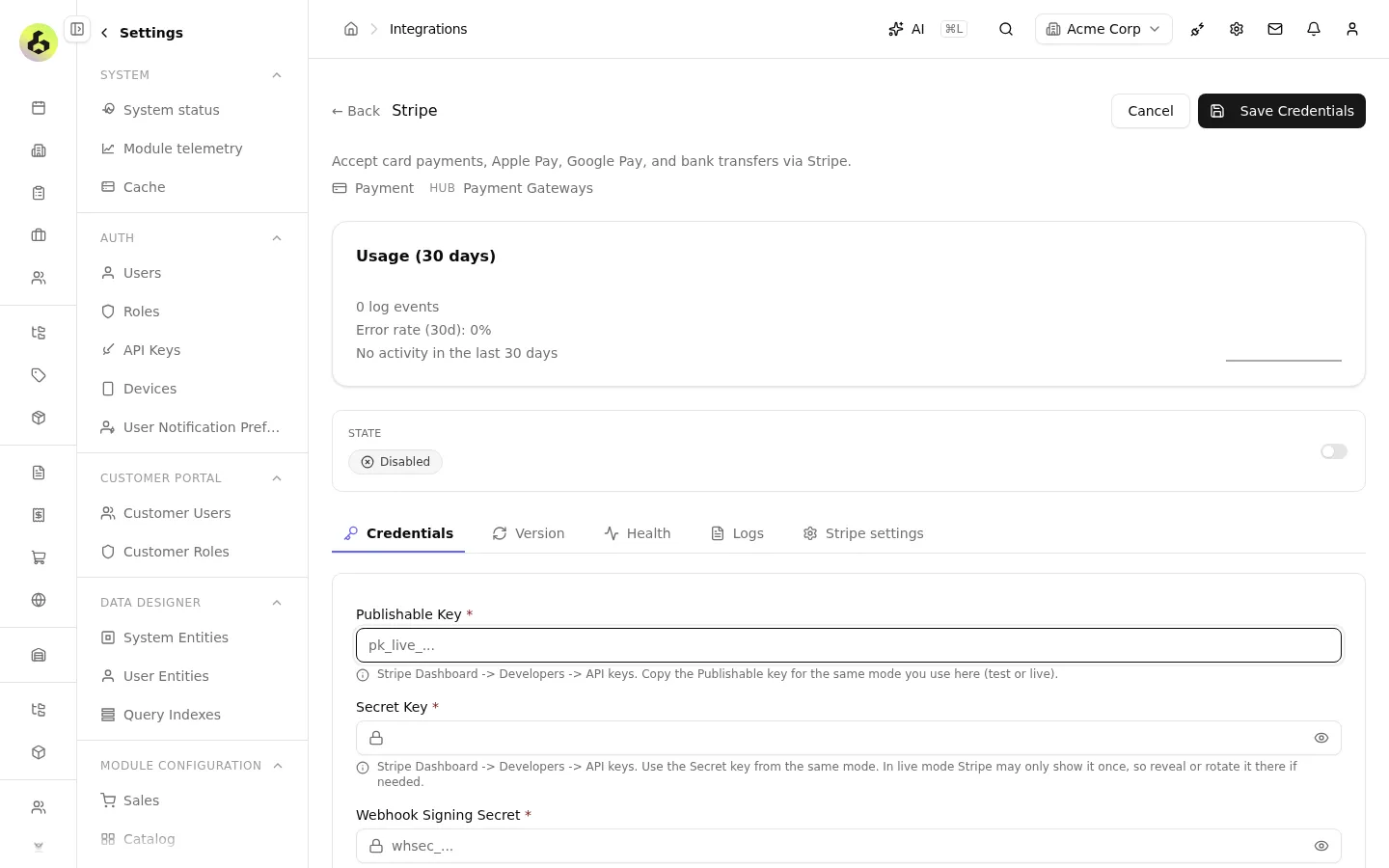This screenshot has width=1389, height=868.
Task: Collapse the MODULE CONFIGURATION section
Action: [x=277, y=766]
